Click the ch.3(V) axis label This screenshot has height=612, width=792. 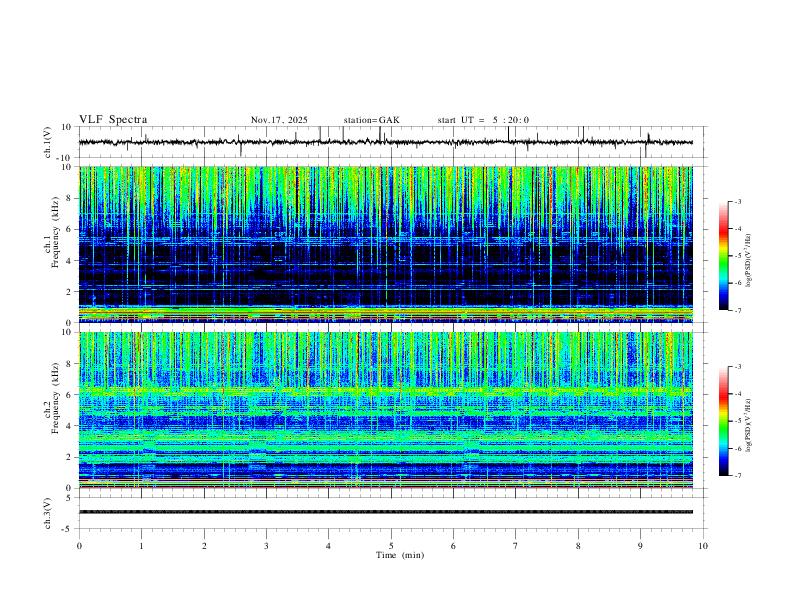click(48, 513)
